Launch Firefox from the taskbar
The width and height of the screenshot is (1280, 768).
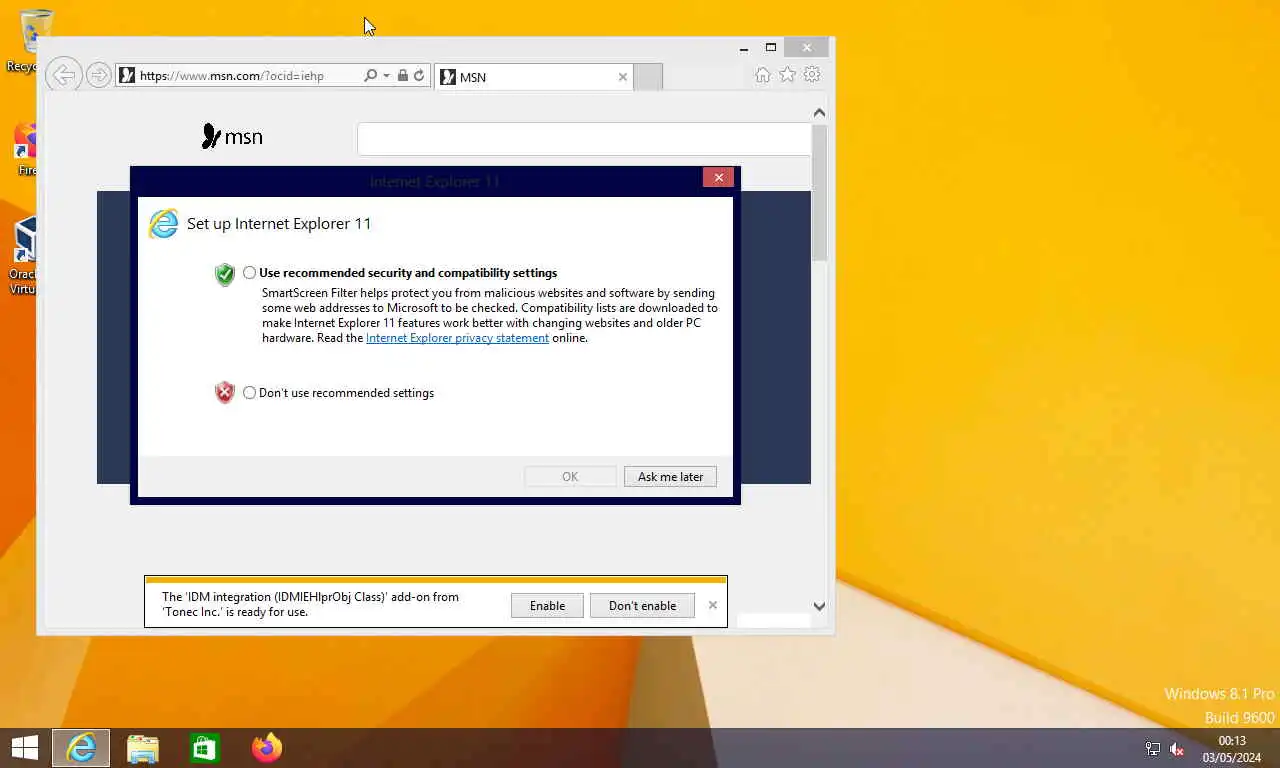(x=267, y=748)
